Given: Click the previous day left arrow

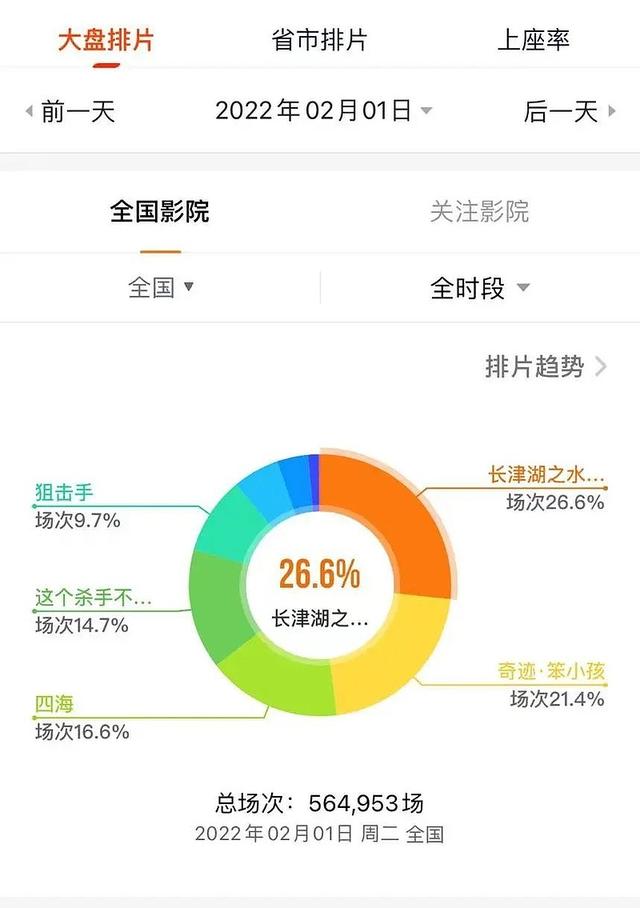Looking at the screenshot, I should pyautogui.click(x=28, y=111).
